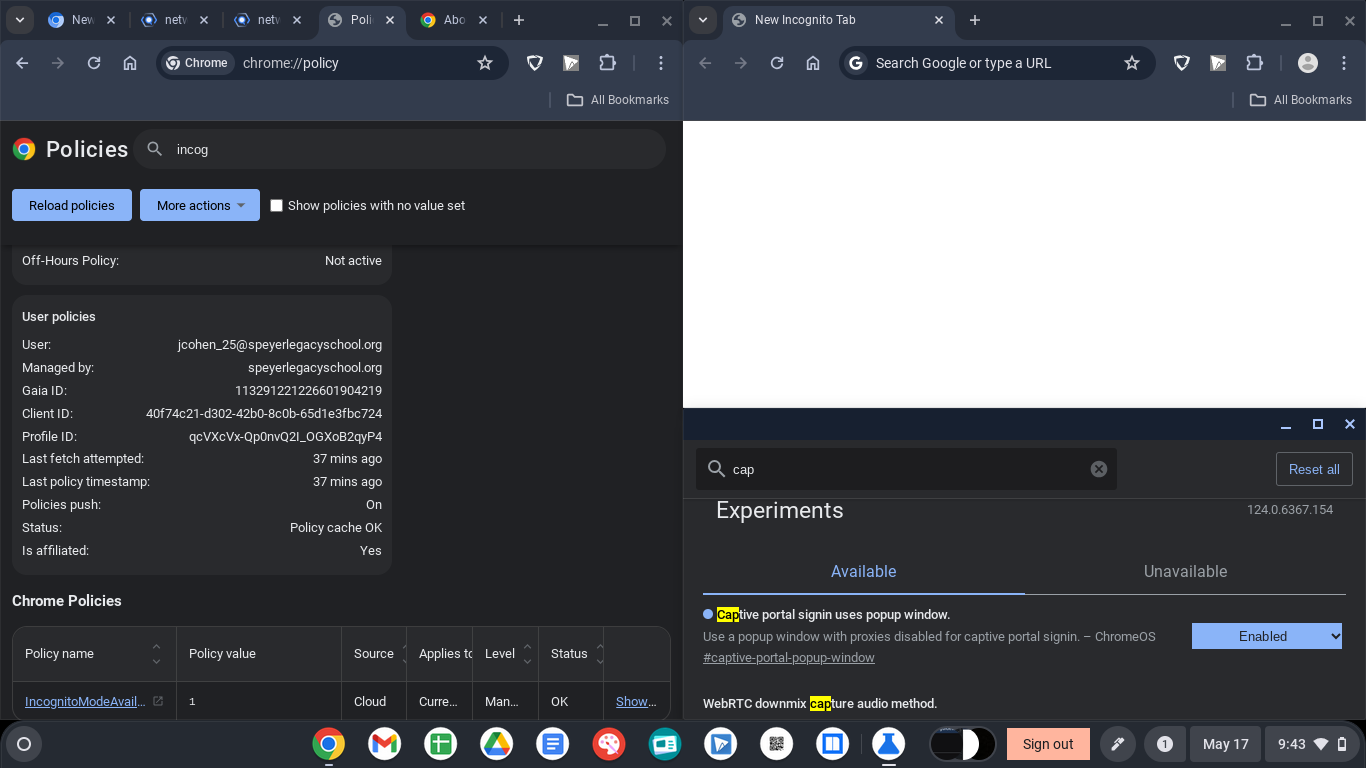Click Reload icon in Incognito window
This screenshot has height=768, width=1366.
[x=777, y=63]
